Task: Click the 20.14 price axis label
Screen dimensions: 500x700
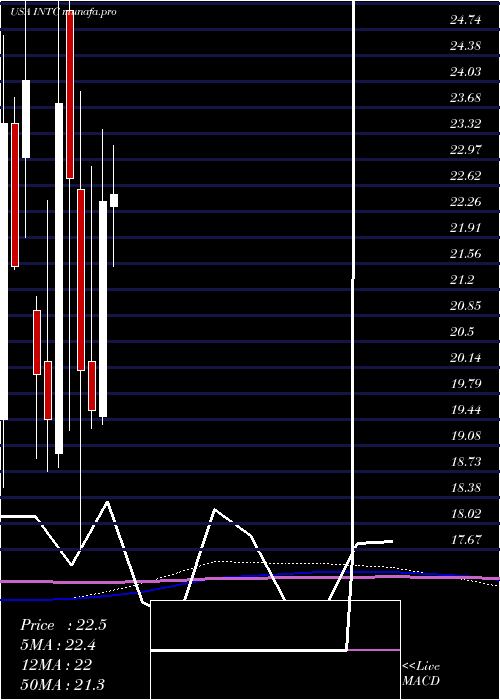Action: tap(466, 358)
